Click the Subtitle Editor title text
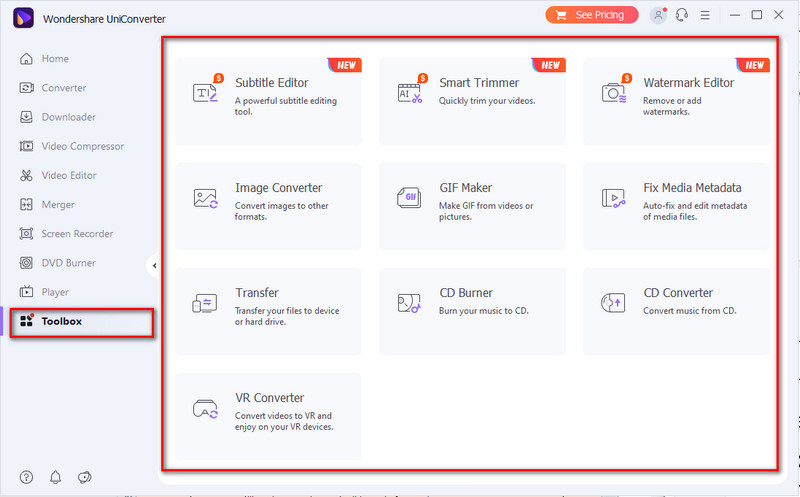The image size is (800, 497). 272,83
